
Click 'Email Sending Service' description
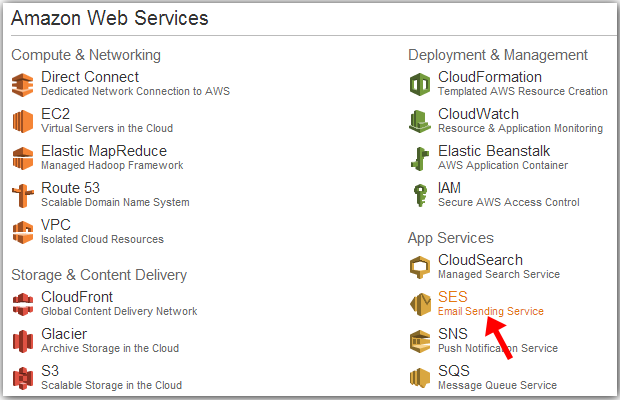tap(491, 311)
